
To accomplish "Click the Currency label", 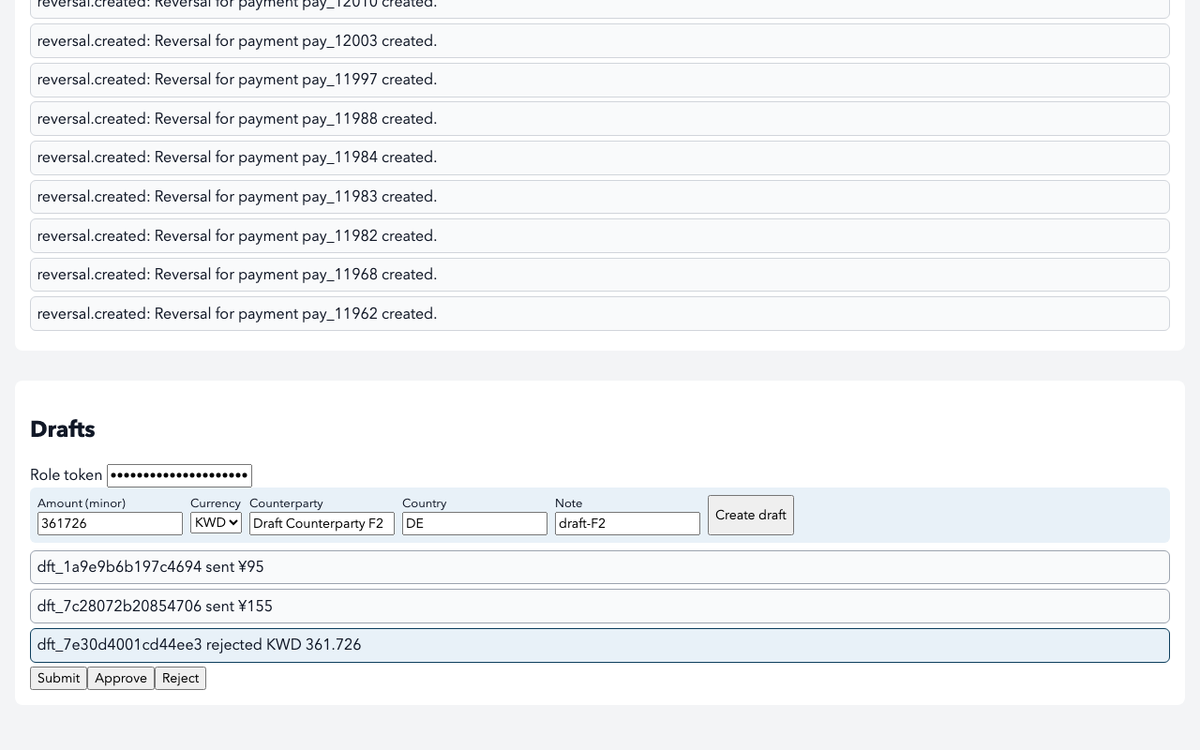I will [x=215, y=503].
